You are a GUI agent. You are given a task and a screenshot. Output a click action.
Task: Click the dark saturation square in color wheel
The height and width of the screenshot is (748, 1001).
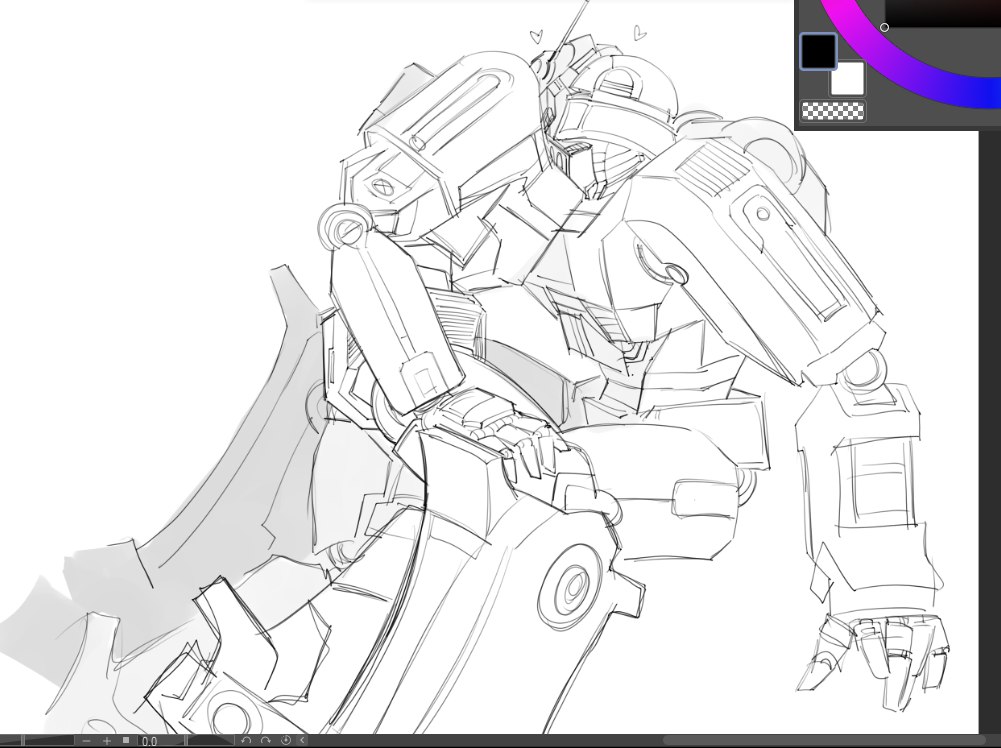click(942, 13)
